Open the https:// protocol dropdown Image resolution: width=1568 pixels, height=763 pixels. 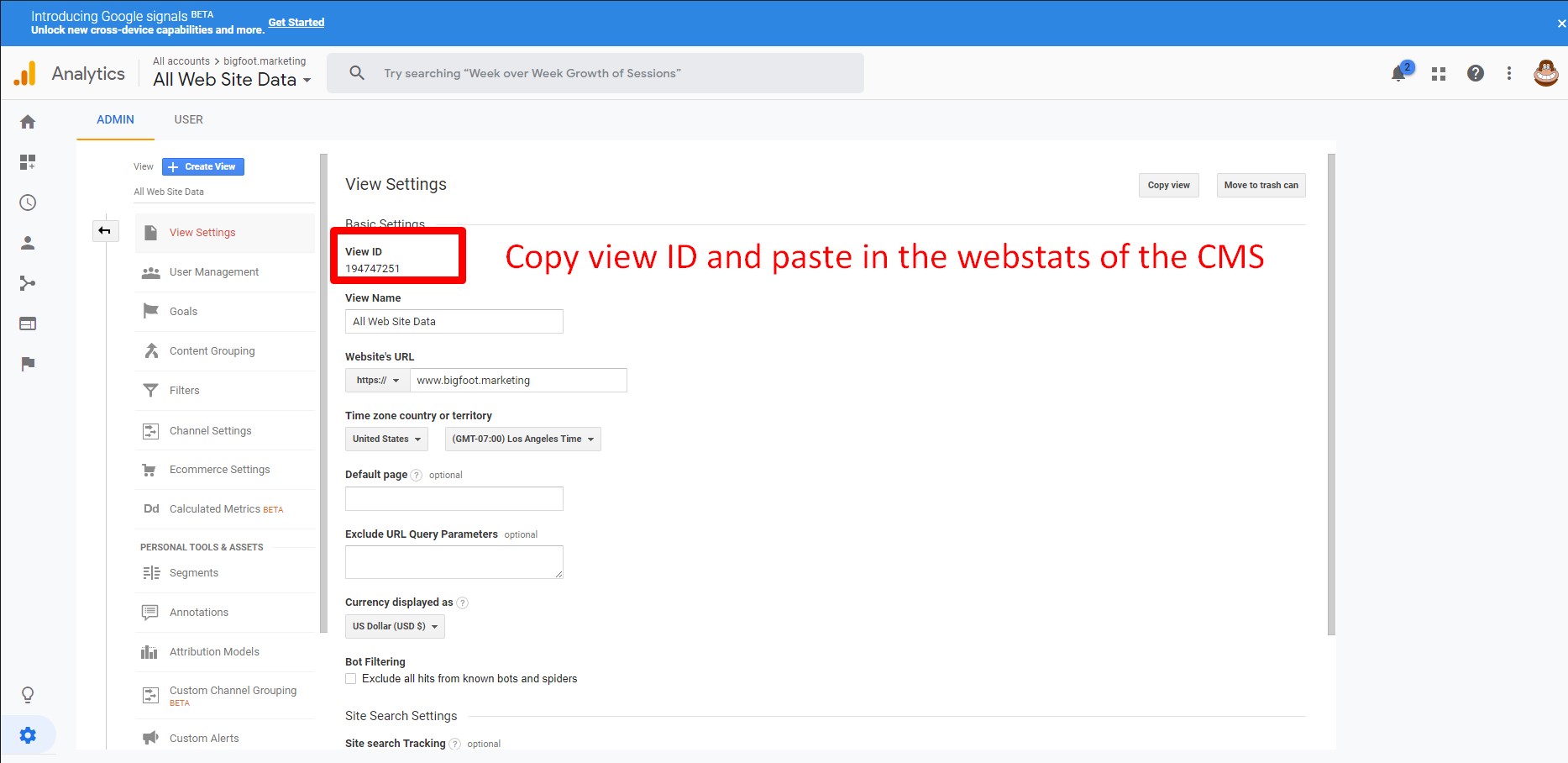point(375,380)
